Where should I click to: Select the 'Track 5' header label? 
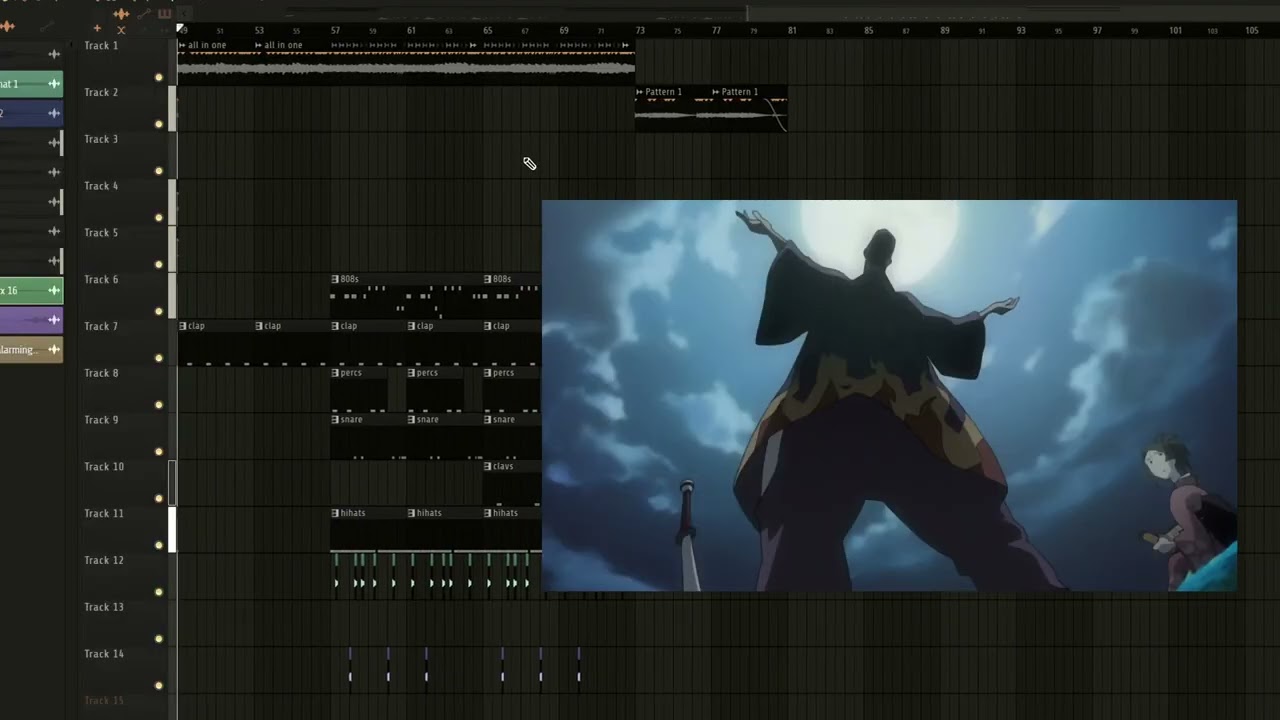coord(101,233)
